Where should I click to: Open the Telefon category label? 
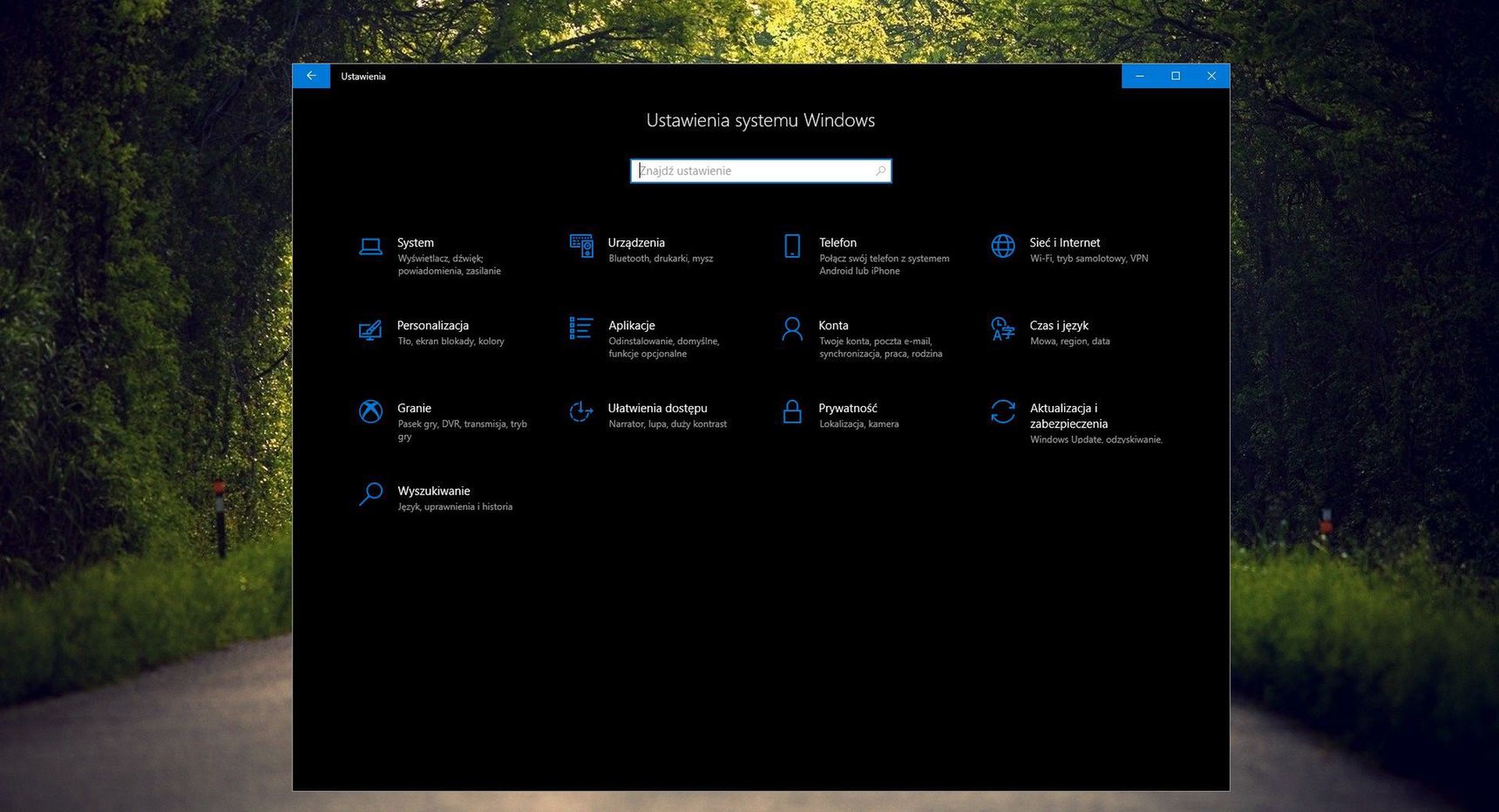point(838,243)
